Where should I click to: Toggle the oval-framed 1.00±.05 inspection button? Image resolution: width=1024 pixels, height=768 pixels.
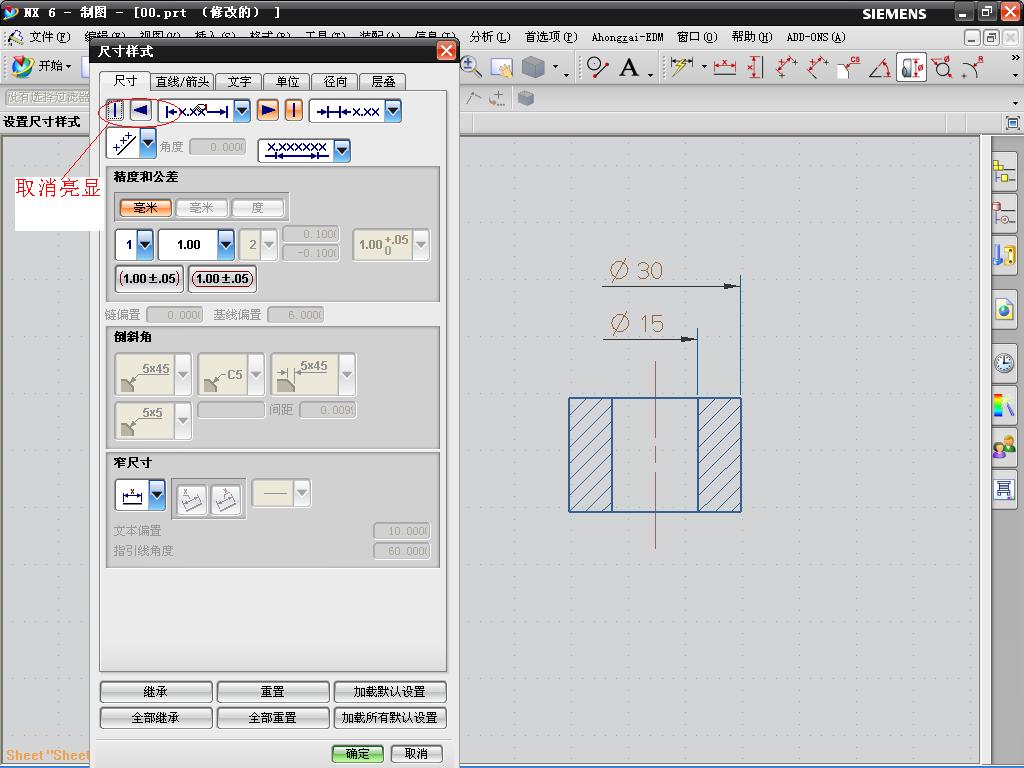point(223,279)
